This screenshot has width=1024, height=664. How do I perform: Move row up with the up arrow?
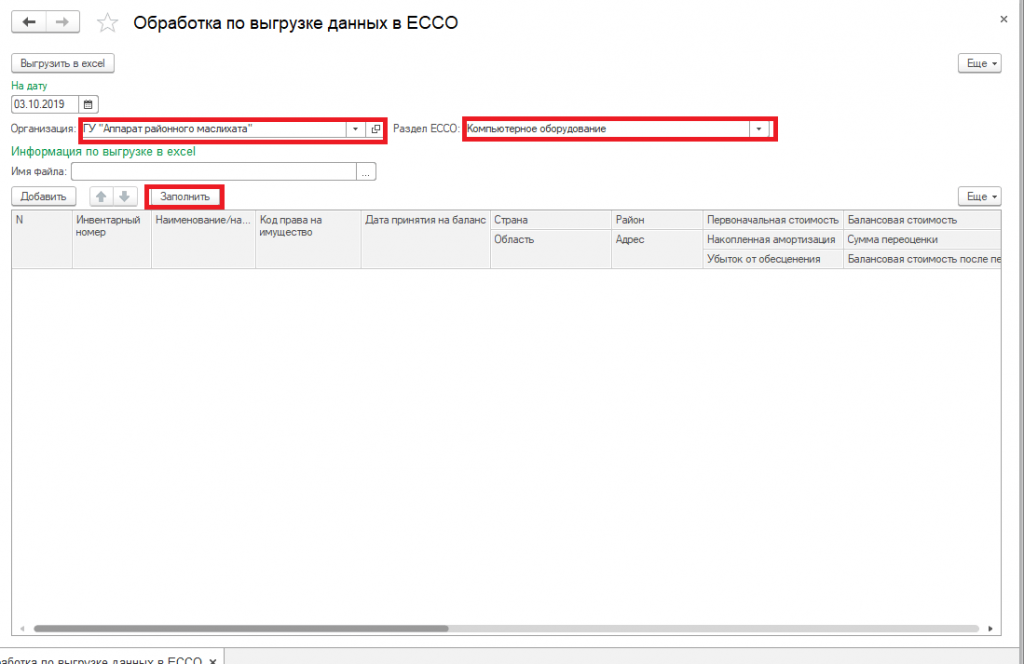101,197
